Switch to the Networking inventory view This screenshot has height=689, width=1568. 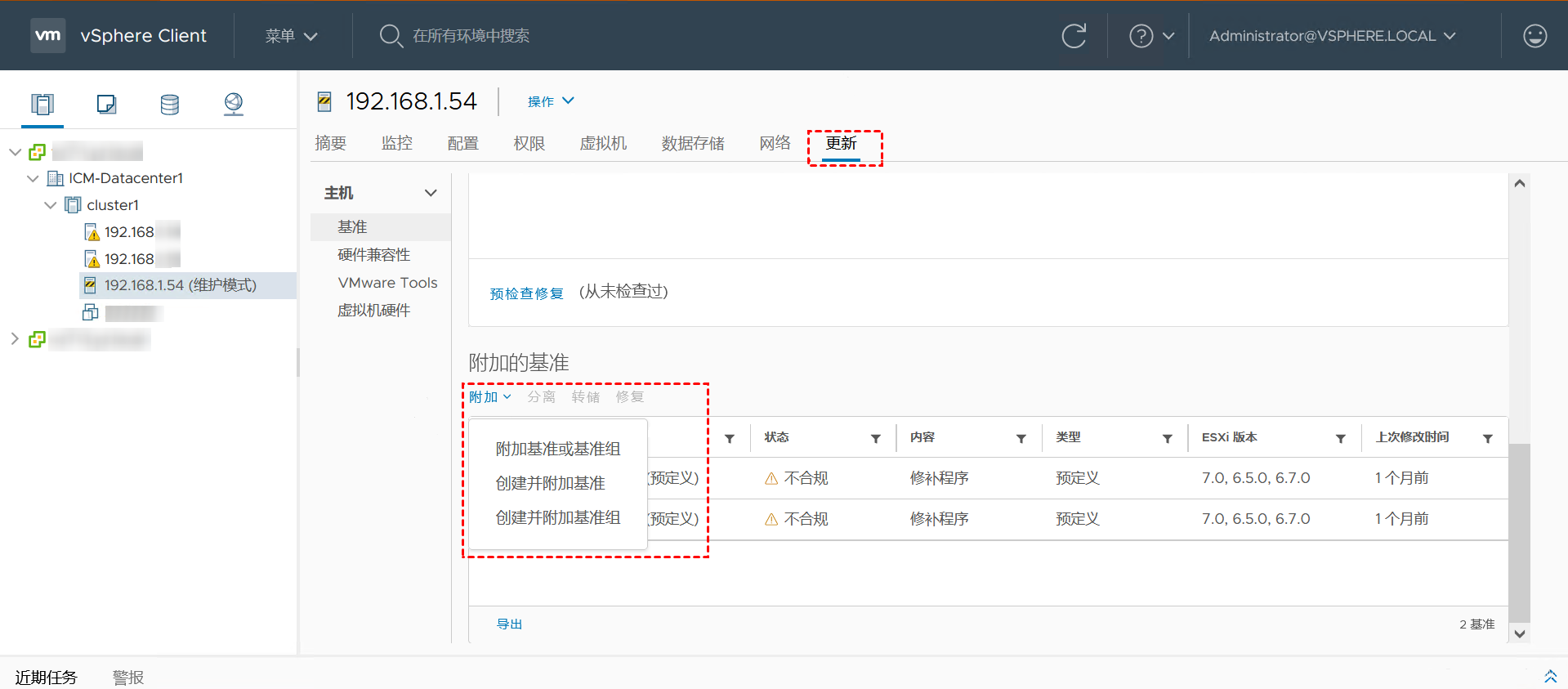(x=234, y=104)
